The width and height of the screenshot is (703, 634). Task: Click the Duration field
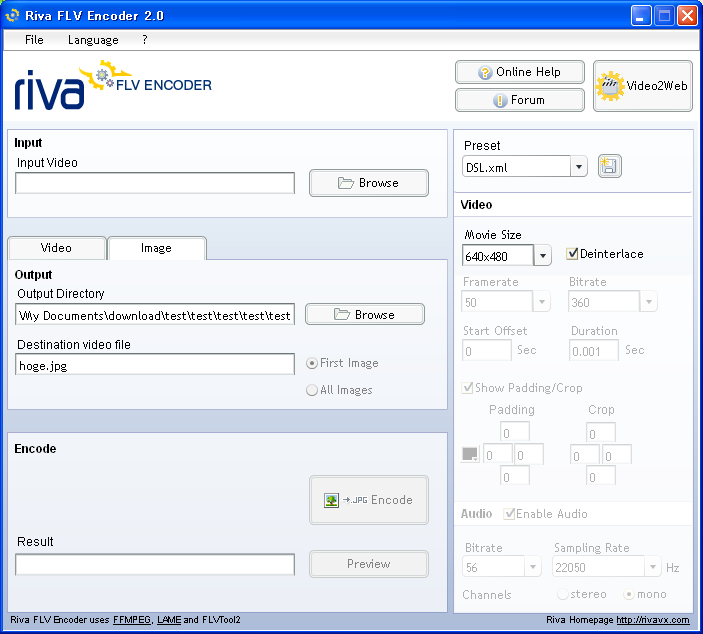click(594, 350)
